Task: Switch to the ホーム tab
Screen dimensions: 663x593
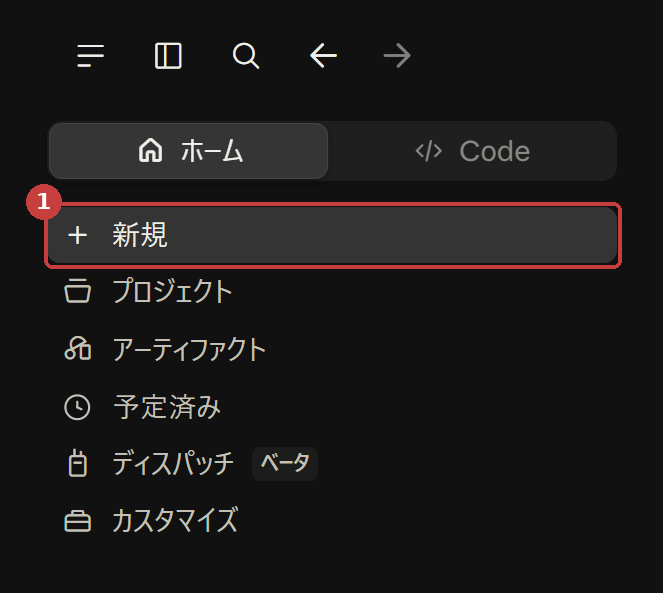Action: click(x=189, y=151)
